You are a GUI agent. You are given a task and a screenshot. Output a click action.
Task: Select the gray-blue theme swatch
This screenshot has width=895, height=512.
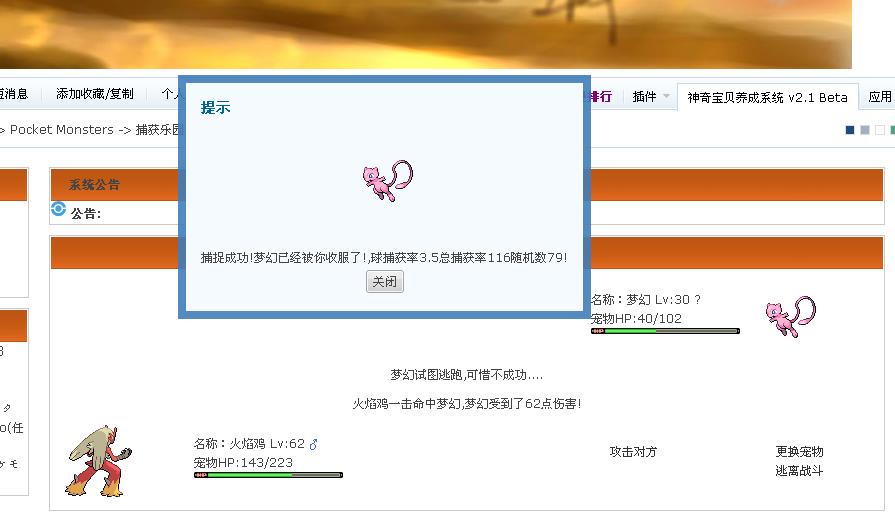pyautogui.click(x=865, y=130)
